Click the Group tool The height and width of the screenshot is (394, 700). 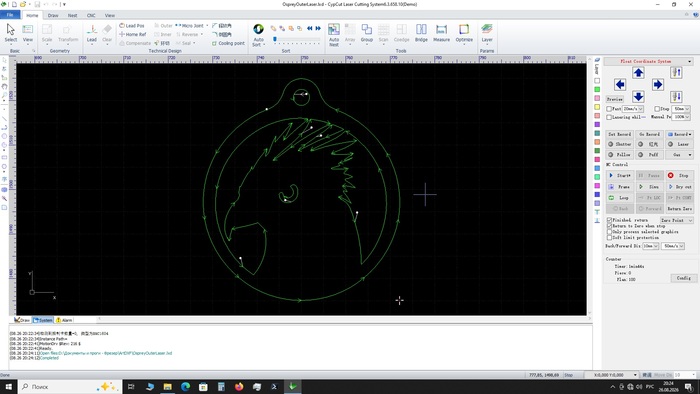pos(367,33)
